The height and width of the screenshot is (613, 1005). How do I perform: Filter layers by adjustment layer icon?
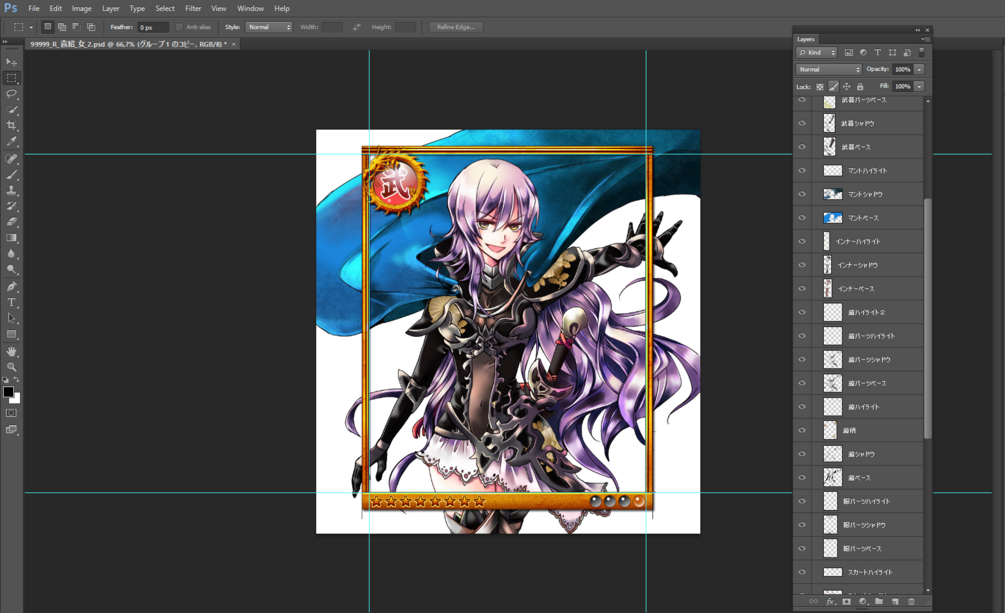(863, 53)
